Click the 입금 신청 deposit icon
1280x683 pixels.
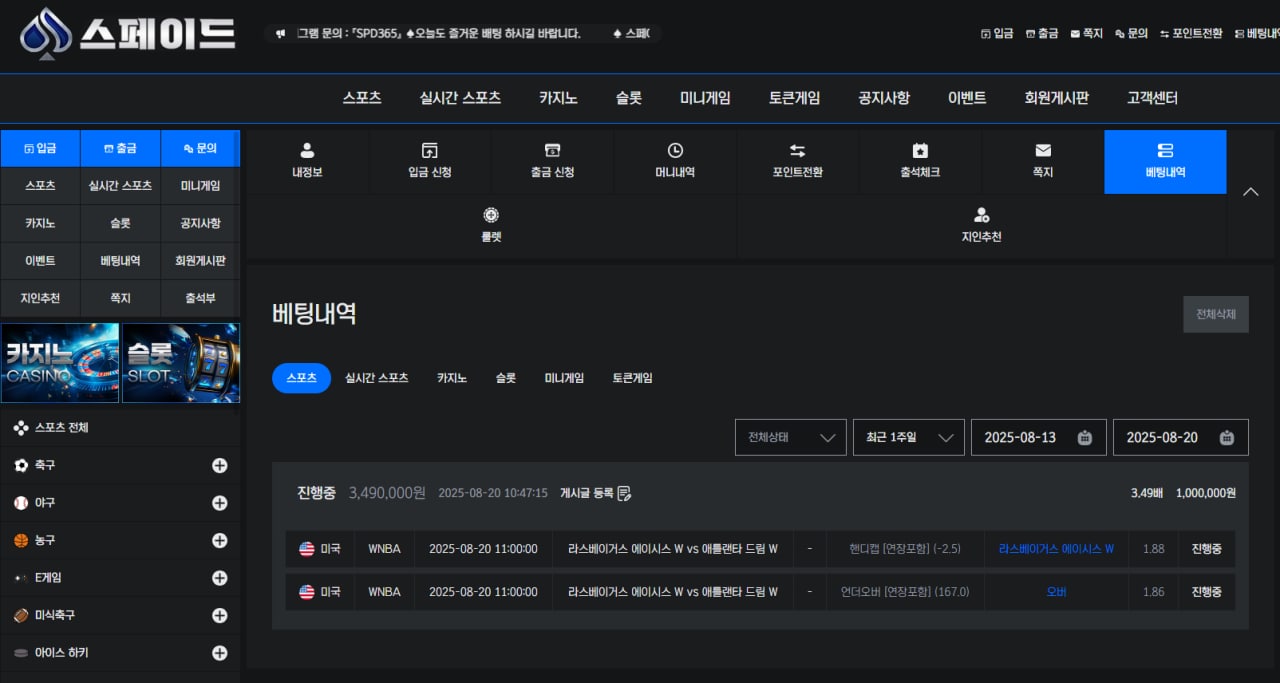430,151
